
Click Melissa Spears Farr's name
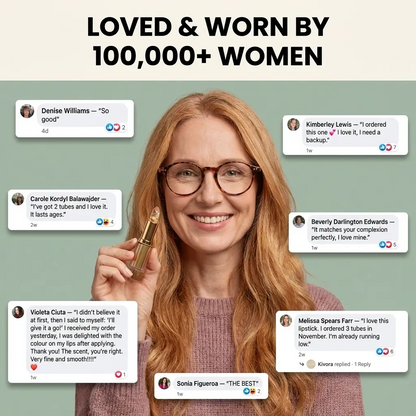click(325, 321)
